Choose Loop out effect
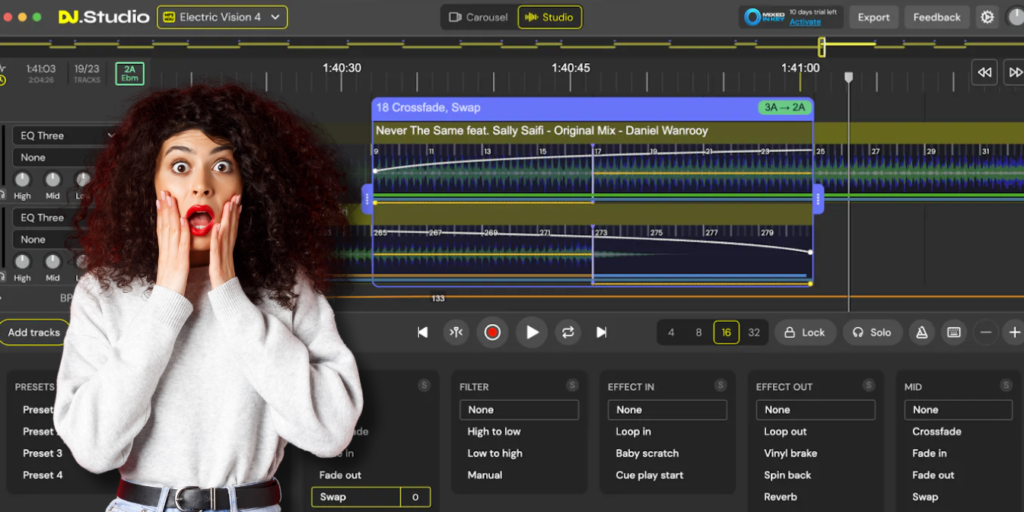This screenshot has height=512, width=1024. [785, 432]
